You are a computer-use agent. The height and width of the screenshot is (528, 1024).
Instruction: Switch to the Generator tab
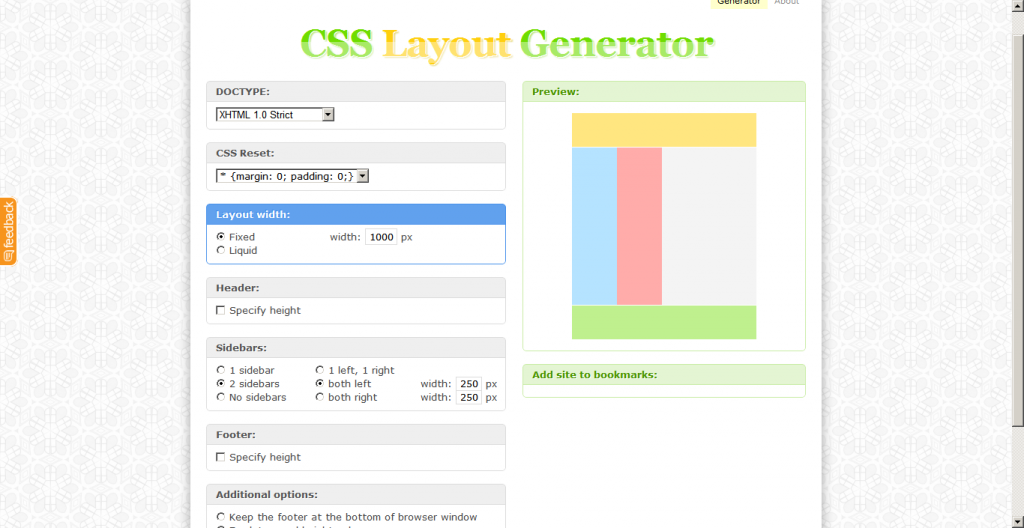739,3
